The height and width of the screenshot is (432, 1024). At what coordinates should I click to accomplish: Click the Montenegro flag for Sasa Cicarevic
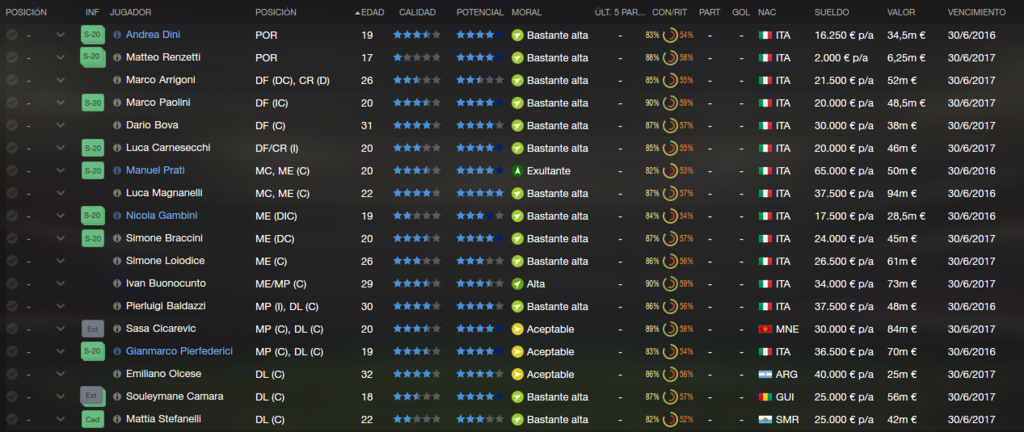point(765,329)
